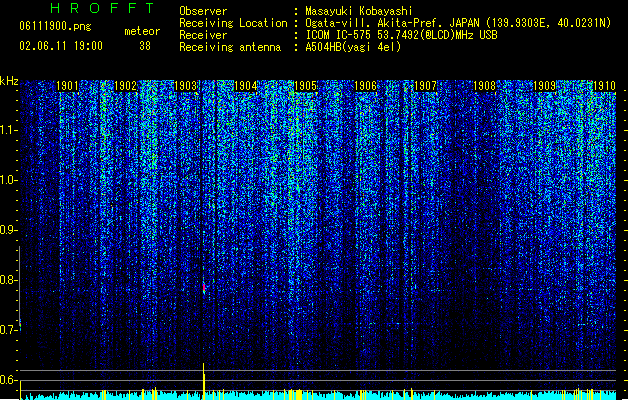Click the Receiving antenna label
Screen dimensions: 629x400
[230, 47]
